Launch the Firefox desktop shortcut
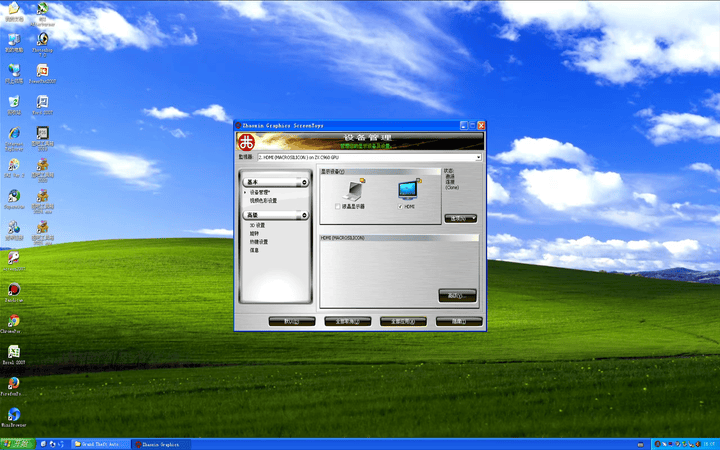The width and height of the screenshot is (720, 450). tap(14, 386)
